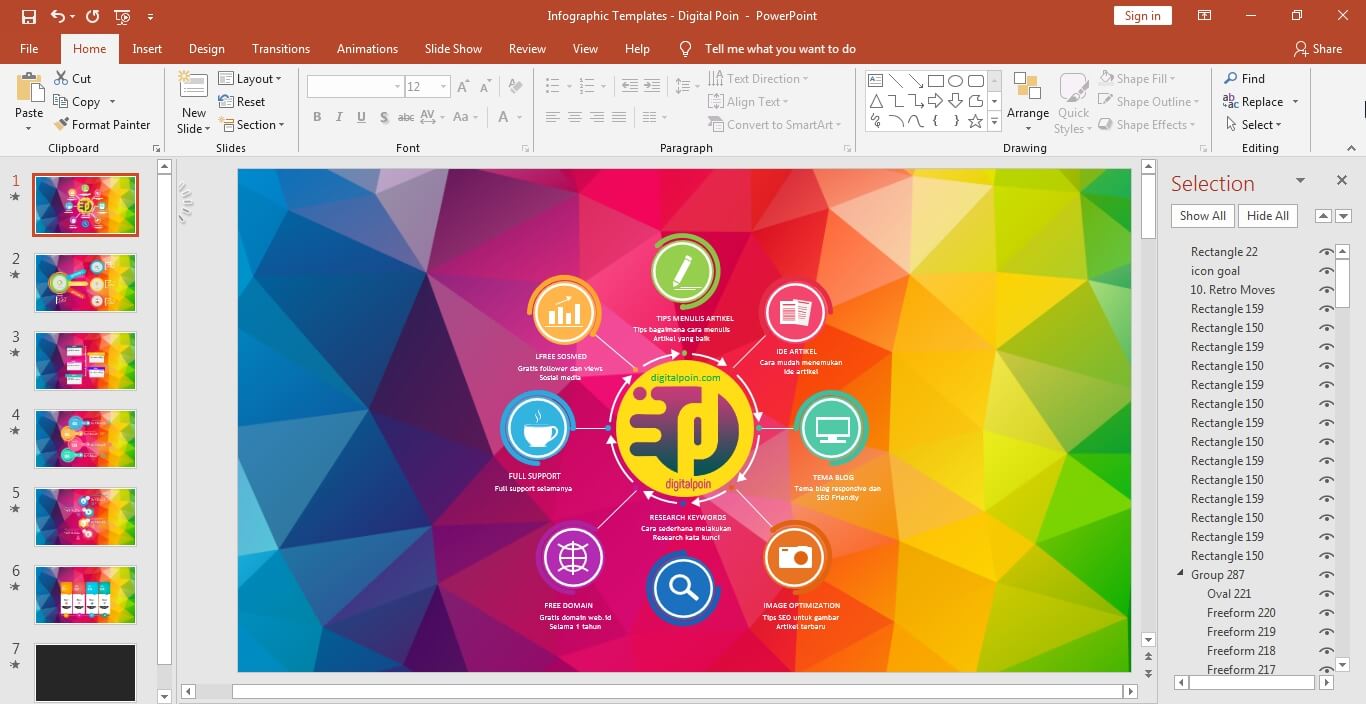Toggle Italic formatting
Image resolution: width=1366 pixels, height=704 pixels.
[339, 117]
